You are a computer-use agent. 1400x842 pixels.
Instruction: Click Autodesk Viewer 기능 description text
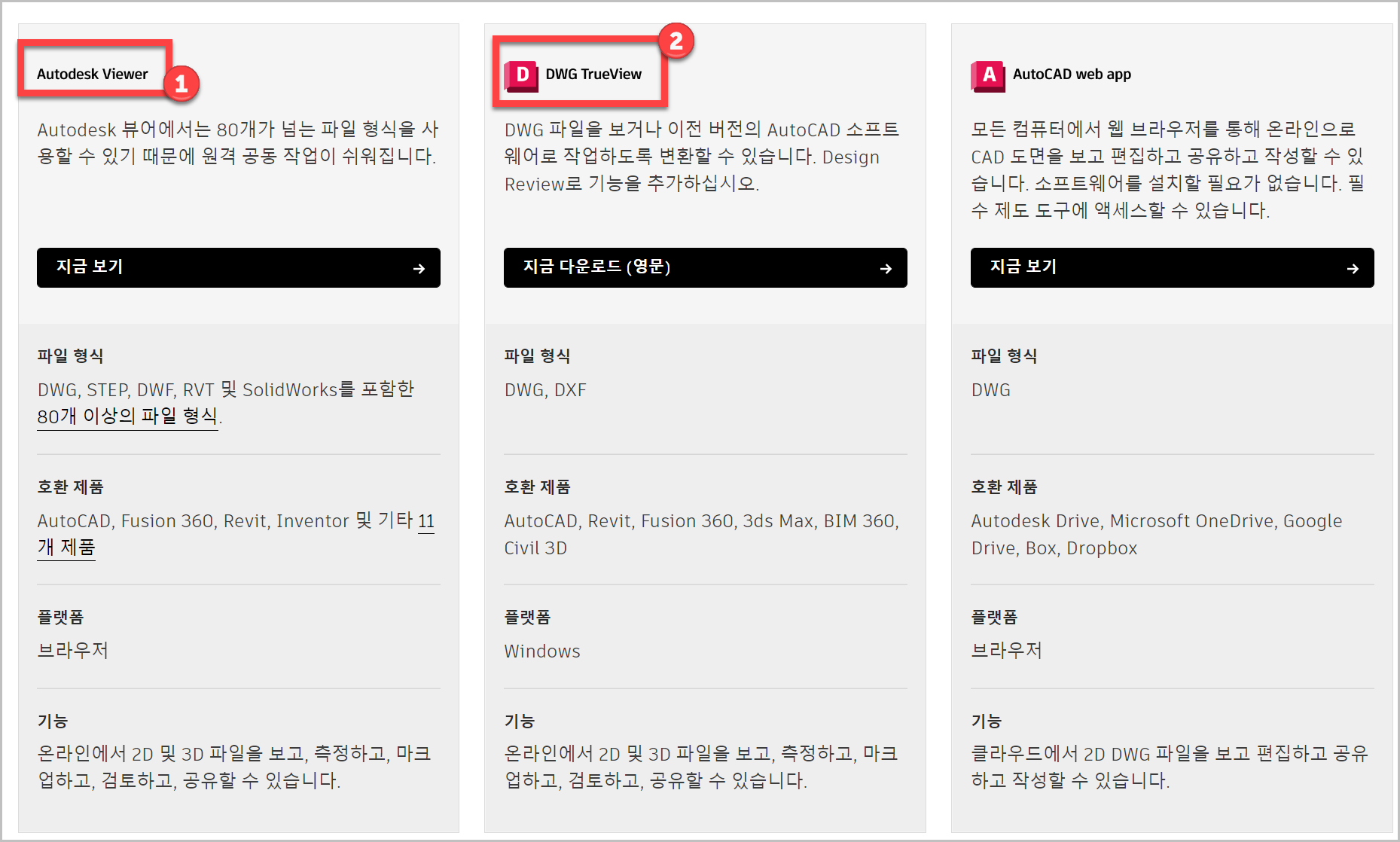(234, 767)
